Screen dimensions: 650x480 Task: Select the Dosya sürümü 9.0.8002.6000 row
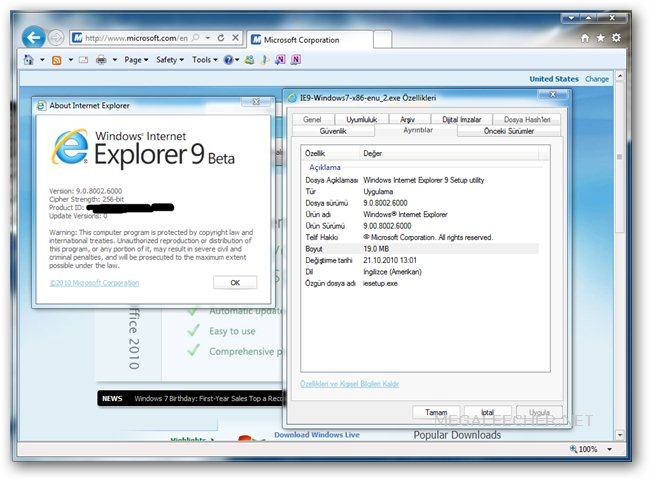[x=421, y=203]
